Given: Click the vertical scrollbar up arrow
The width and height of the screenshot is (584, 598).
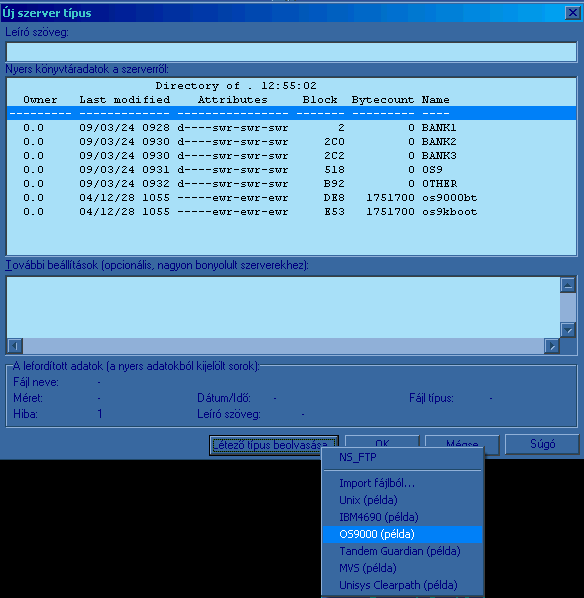Looking at the screenshot, I should pyautogui.click(x=568, y=285).
